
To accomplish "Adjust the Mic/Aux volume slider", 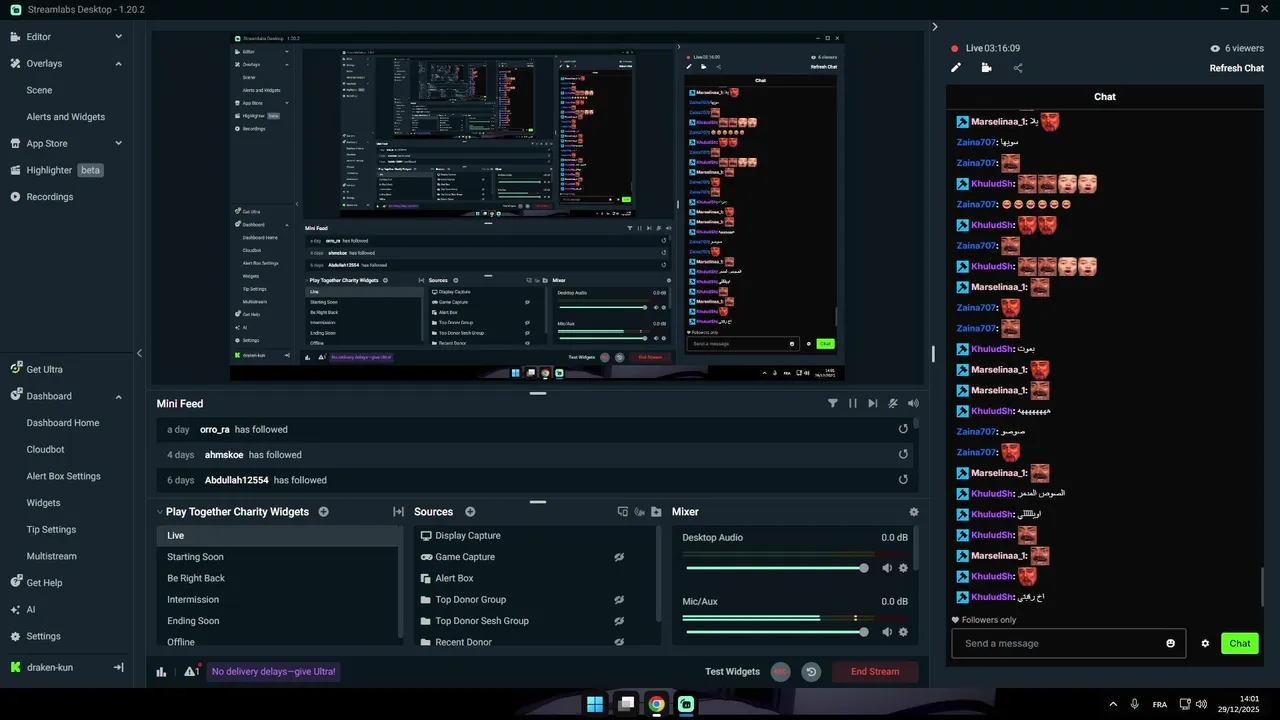I will 777,632.
